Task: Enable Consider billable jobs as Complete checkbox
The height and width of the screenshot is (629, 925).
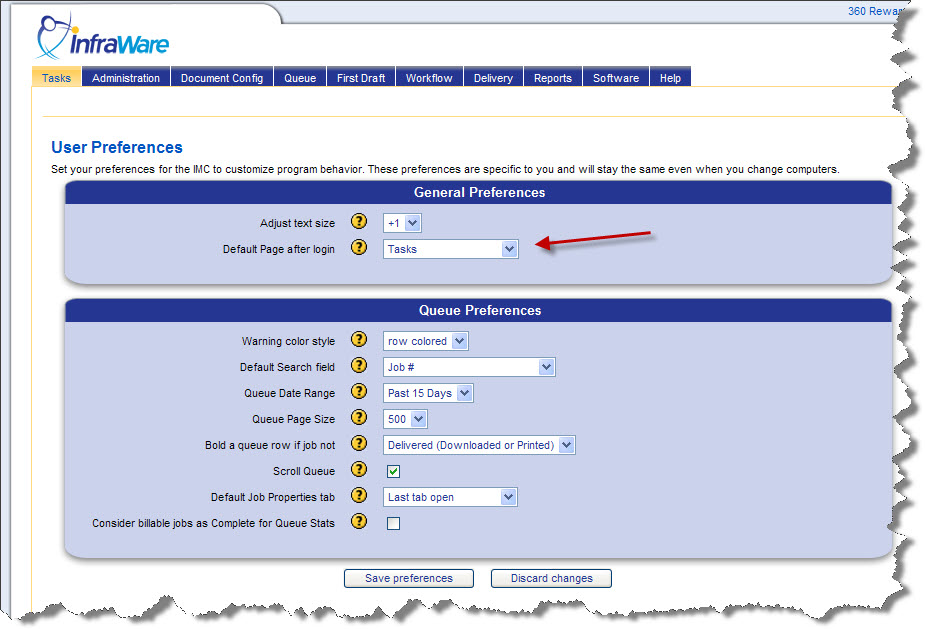Action: click(394, 523)
